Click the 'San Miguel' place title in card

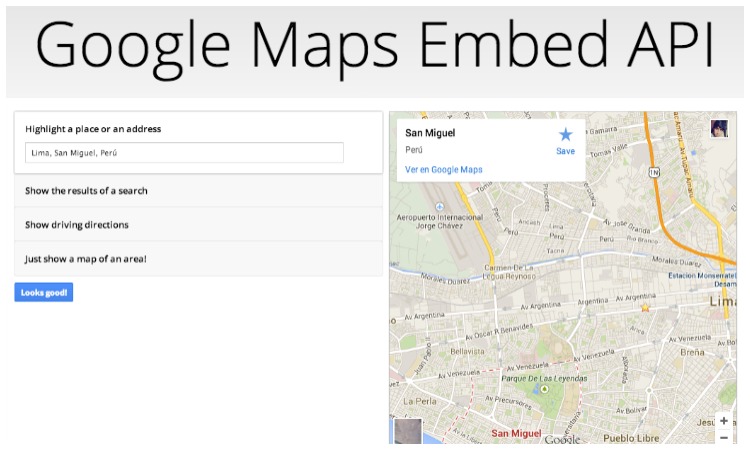click(x=430, y=132)
